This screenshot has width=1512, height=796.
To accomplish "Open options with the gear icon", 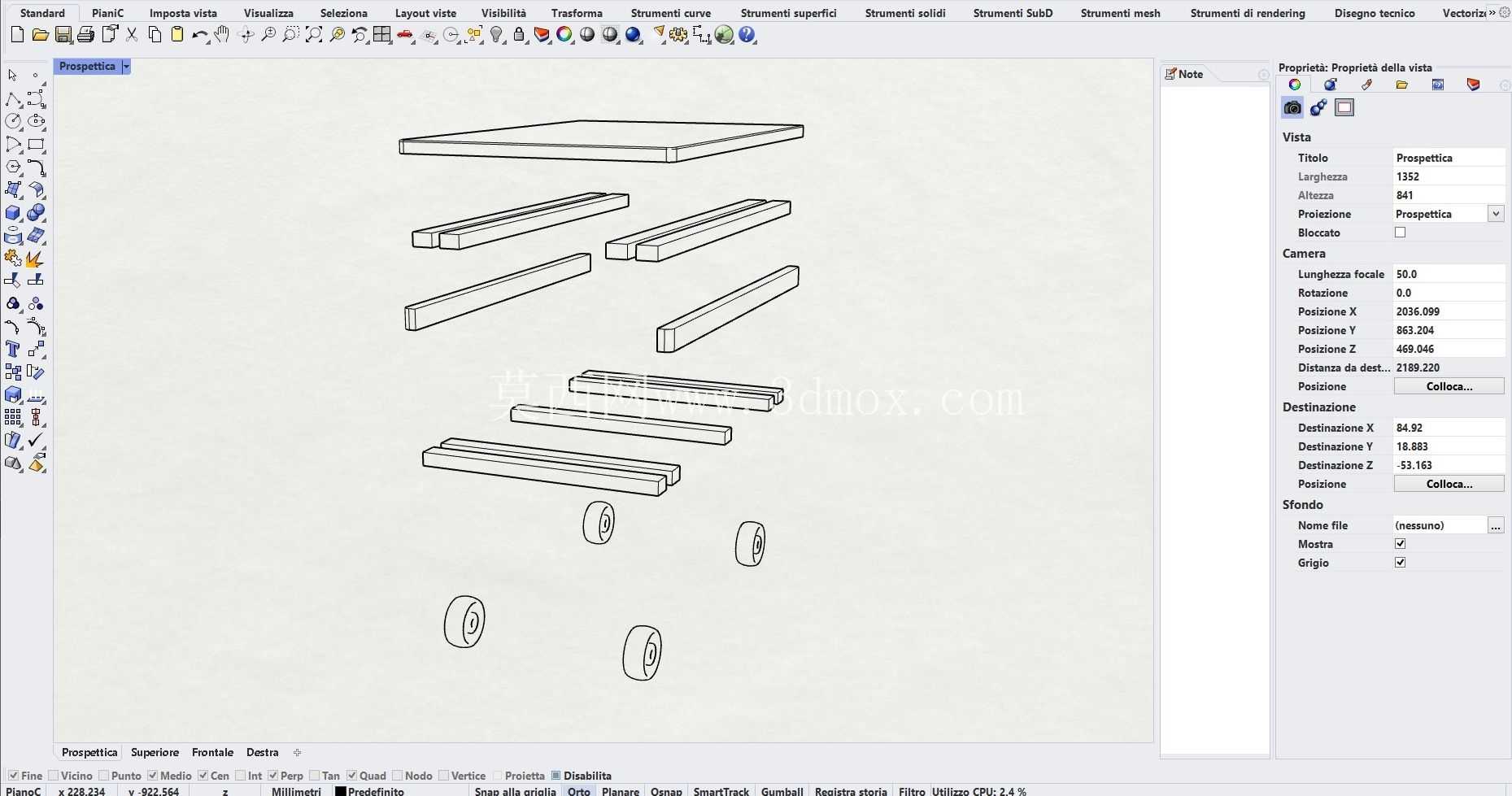I will pyautogui.click(x=679, y=35).
